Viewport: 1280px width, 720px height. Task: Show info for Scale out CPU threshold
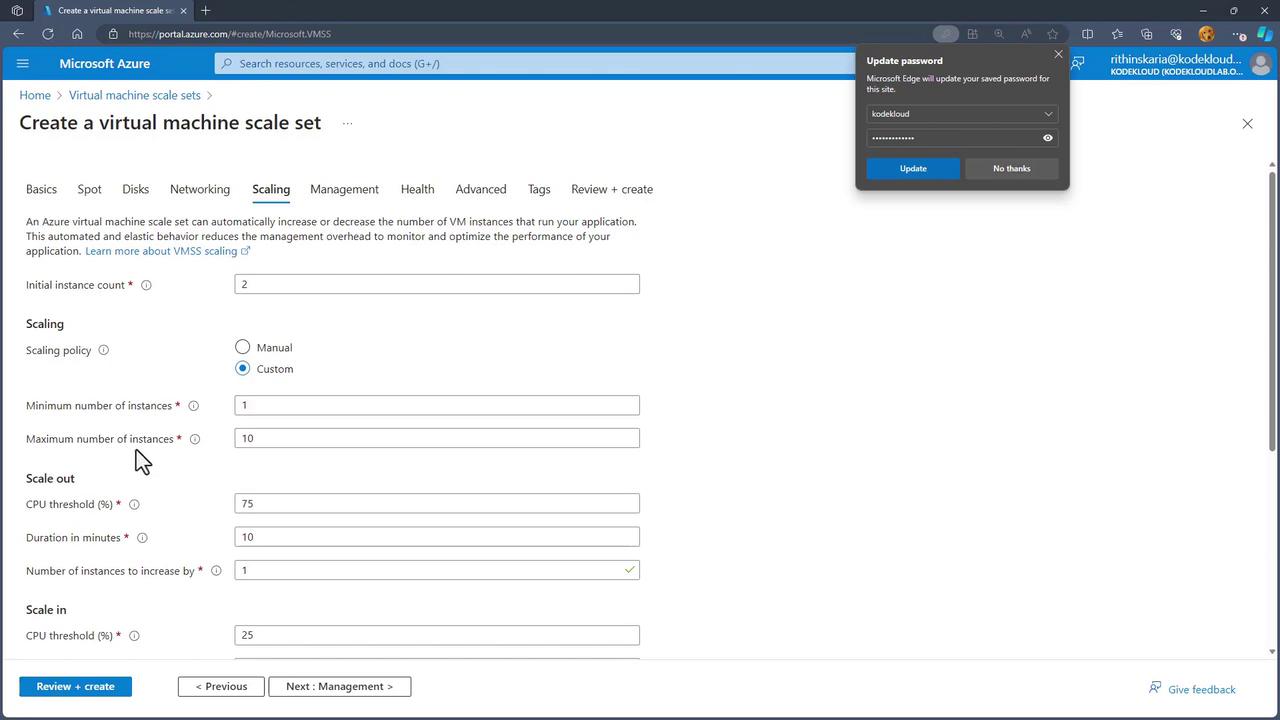[134, 504]
